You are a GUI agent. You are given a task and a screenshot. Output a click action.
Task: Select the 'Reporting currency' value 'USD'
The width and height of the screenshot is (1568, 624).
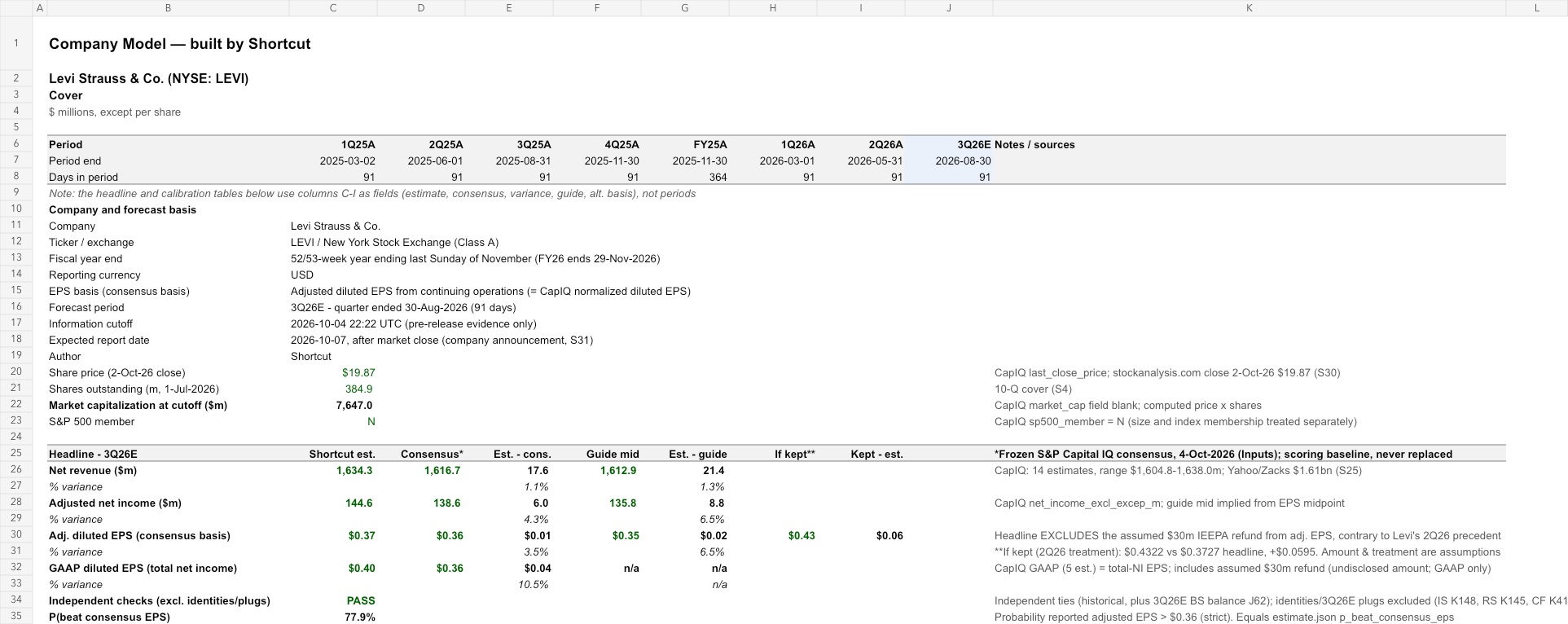(302, 275)
